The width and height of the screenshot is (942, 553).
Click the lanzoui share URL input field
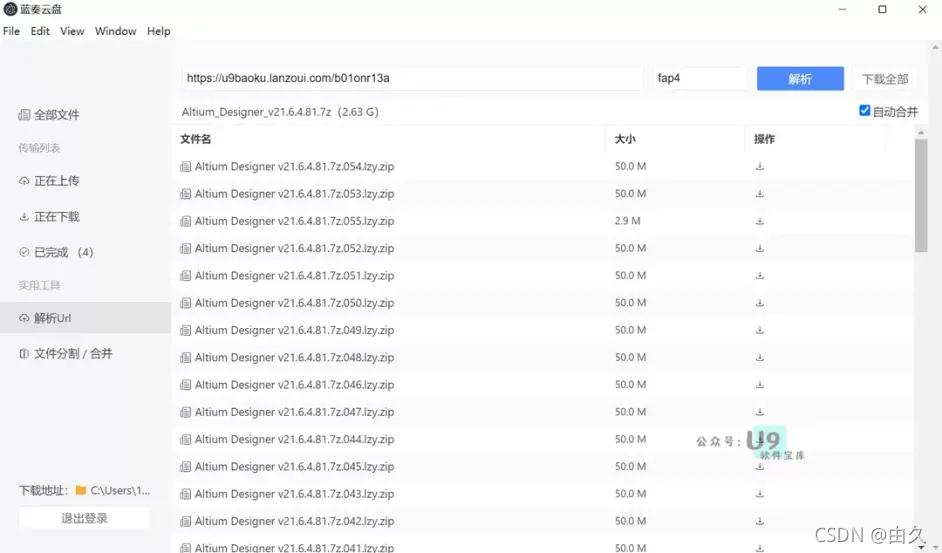pyautogui.click(x=412, y=78)
